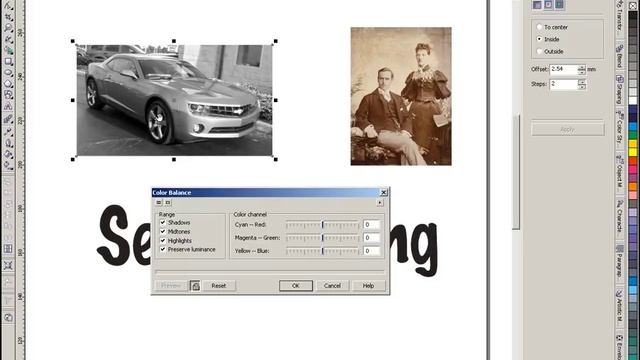
Task: Switch Color Balance to single preview window
Action: point(168,202)
